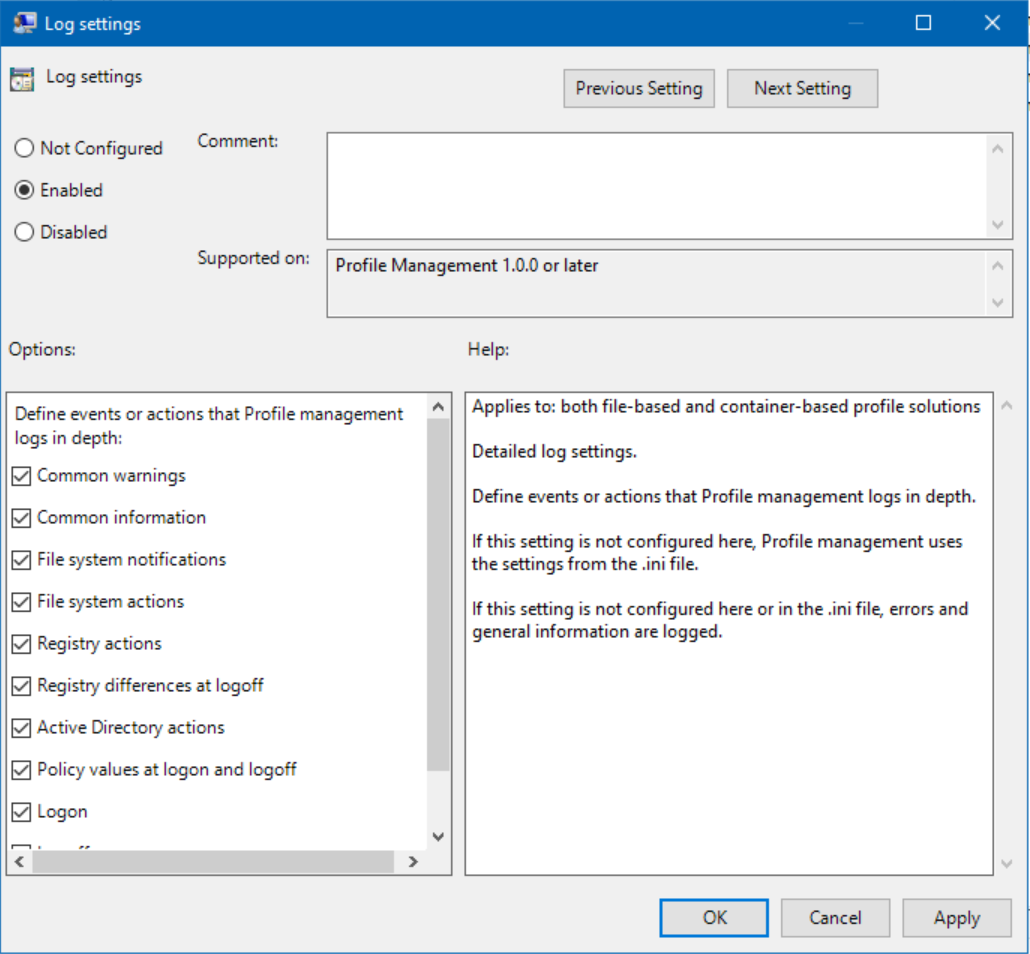This screenshot has width=1030, height=954.
Task: Click the Options list down scroll arrow
Action: tap(438, 836)
